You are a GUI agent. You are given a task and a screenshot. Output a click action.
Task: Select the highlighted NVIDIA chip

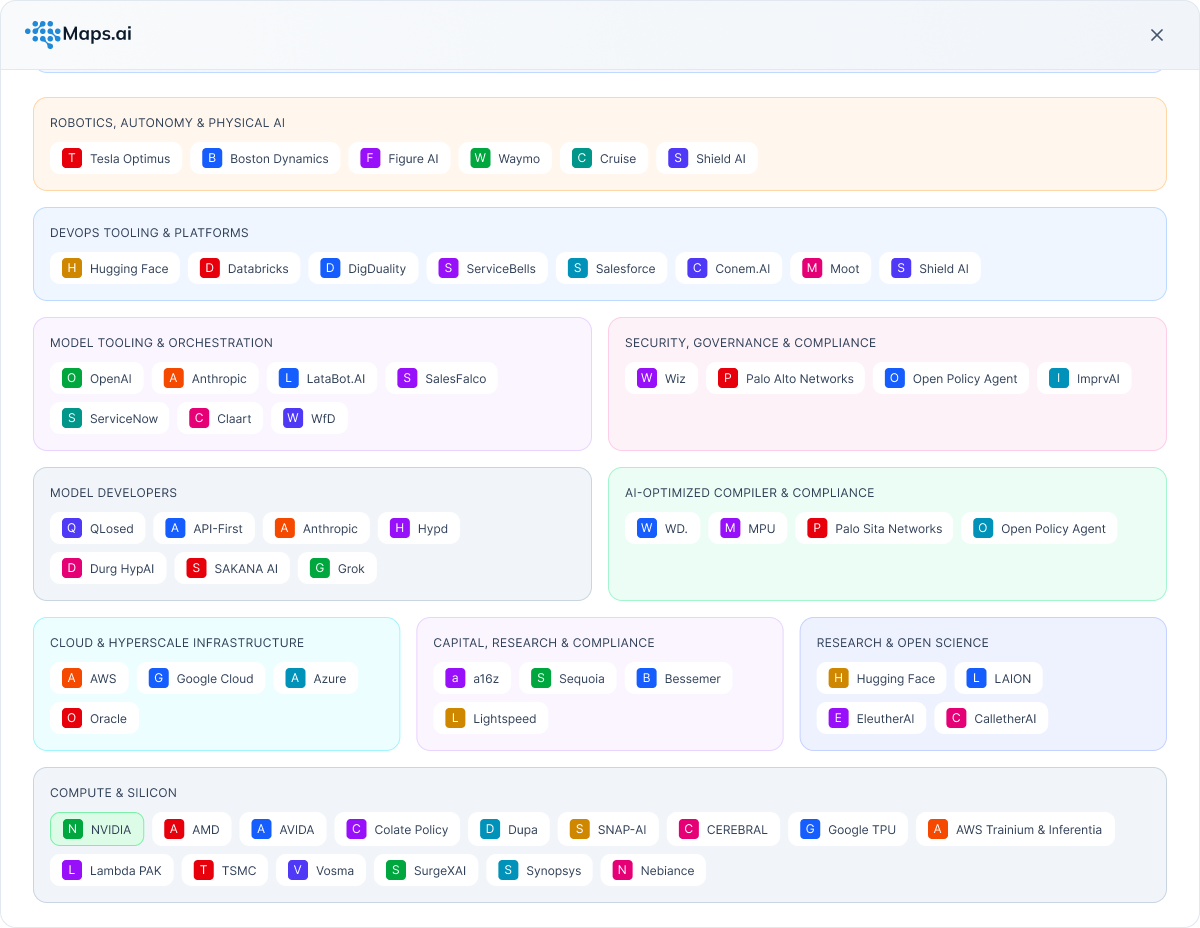(97, 829)
